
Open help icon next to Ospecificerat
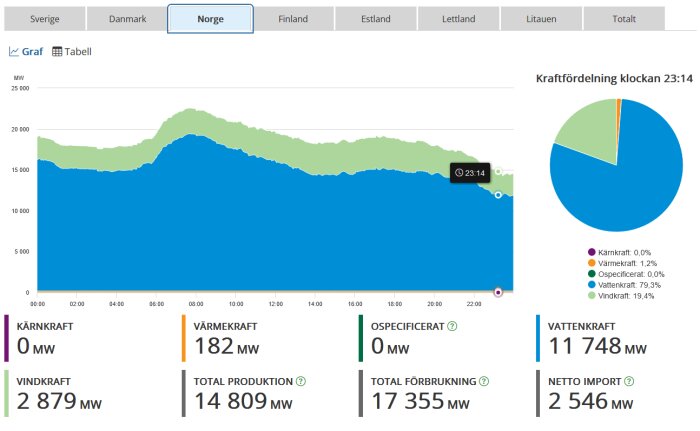[452, 326]
